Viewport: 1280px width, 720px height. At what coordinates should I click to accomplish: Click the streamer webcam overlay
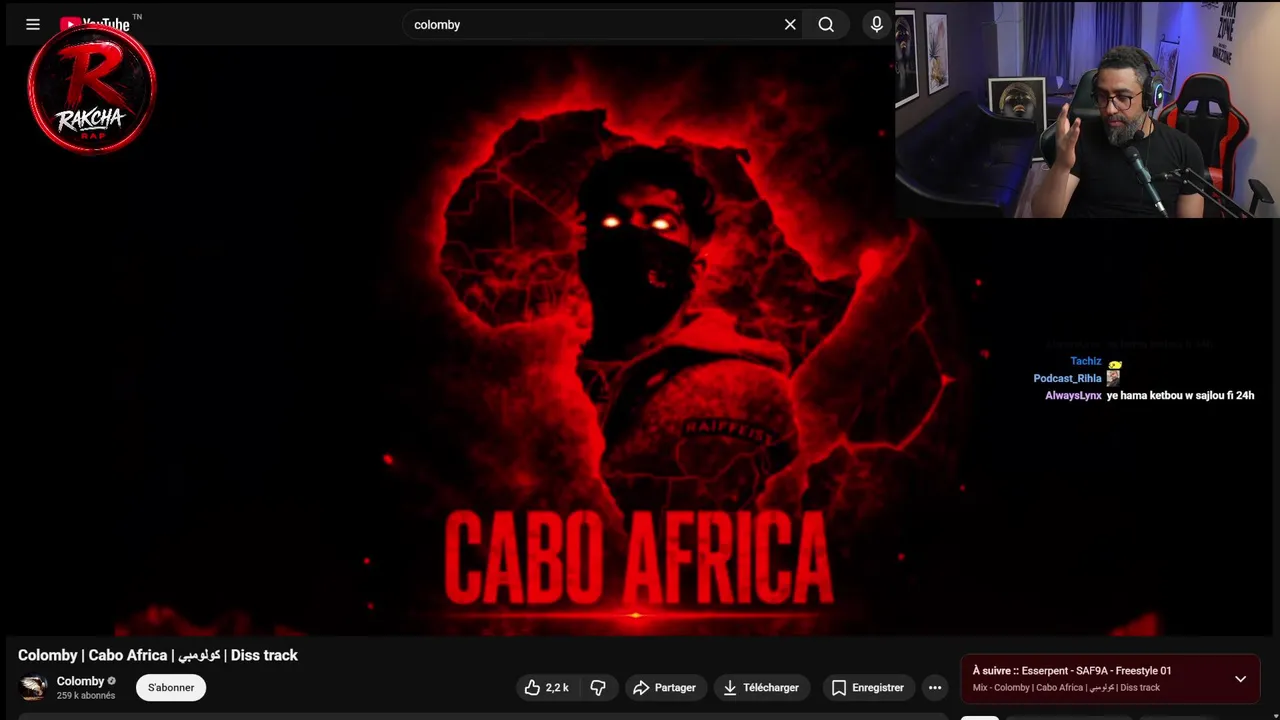pyautogui.click(x=1087, y=109)
